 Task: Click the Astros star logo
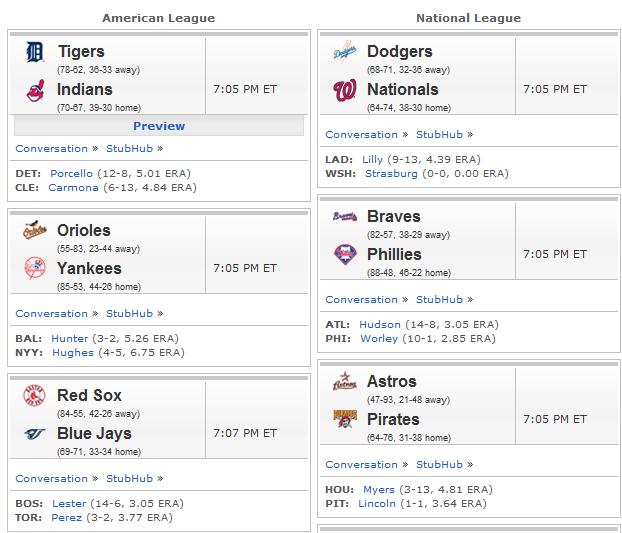[x=345, y=381]
